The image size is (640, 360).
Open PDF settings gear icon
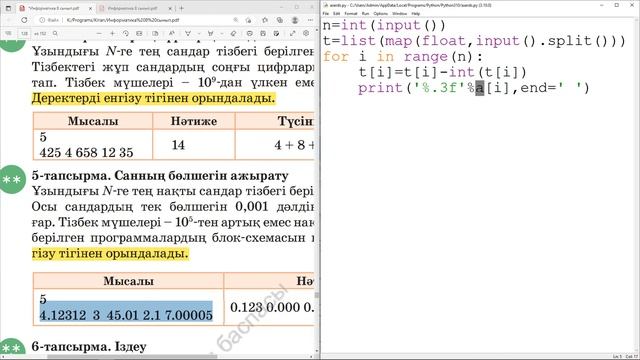[306, 33]
